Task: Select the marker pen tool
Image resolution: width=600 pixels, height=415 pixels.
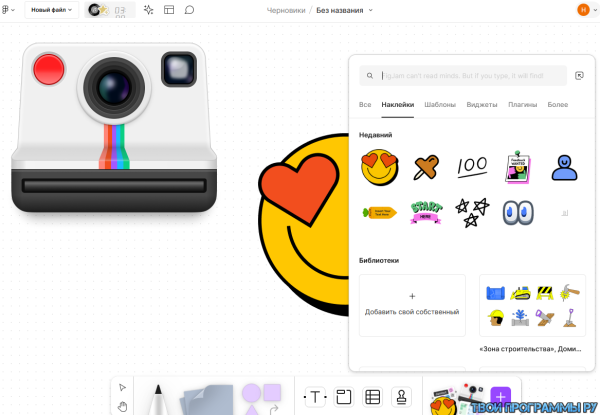Action: point(157,399)
